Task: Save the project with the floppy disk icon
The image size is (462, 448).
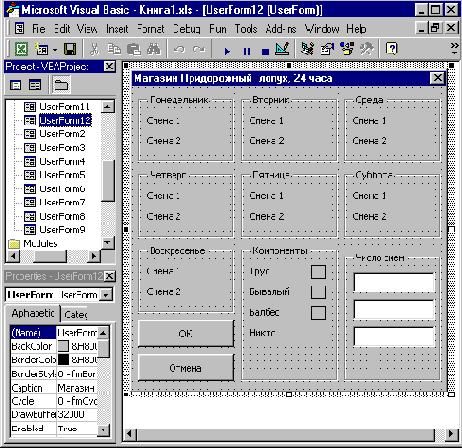Action: 70,49
